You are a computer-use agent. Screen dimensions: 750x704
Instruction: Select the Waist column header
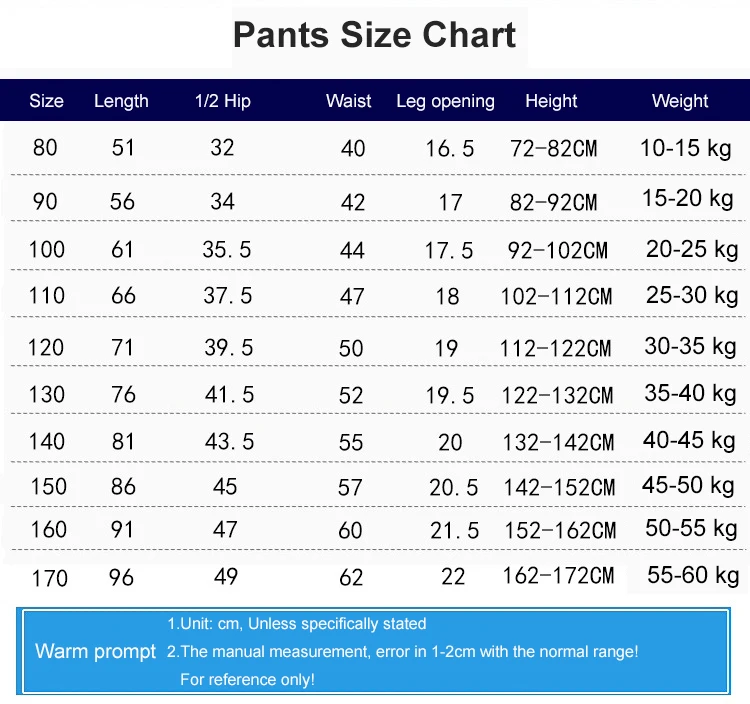click(348, 101)
